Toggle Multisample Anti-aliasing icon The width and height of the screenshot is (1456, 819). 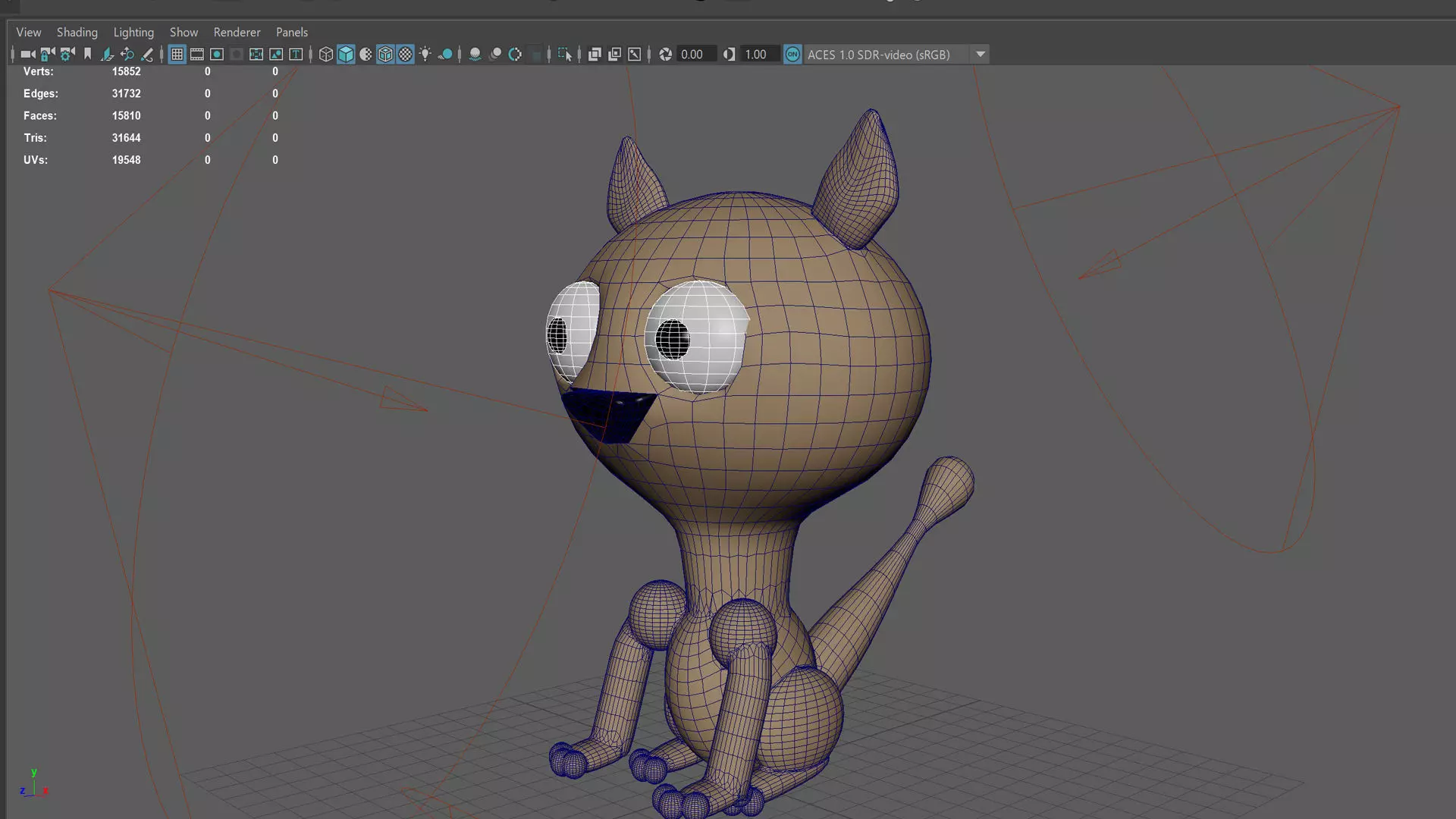515,55
